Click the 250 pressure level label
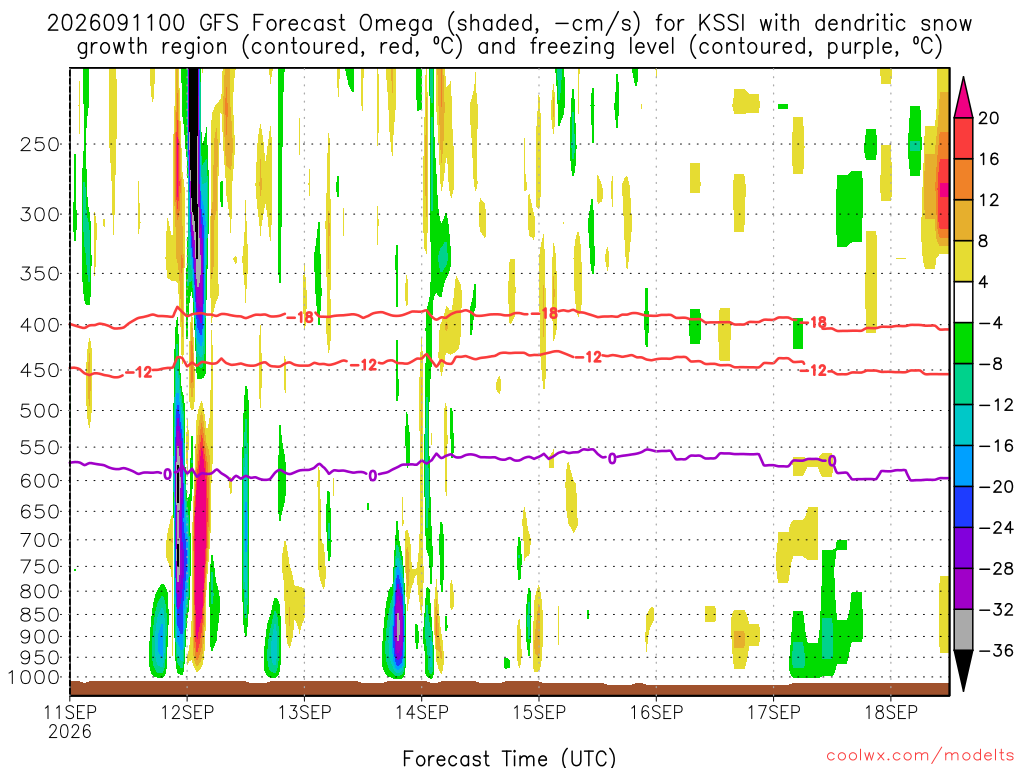 pyautogui.click(x=40, y=144)
